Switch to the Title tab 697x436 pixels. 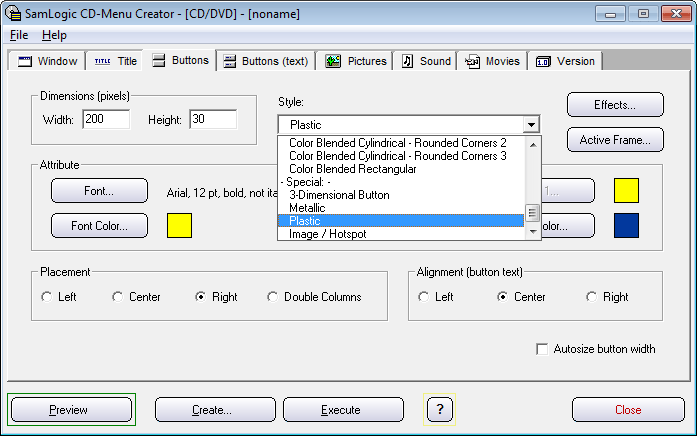coord(115,61)
